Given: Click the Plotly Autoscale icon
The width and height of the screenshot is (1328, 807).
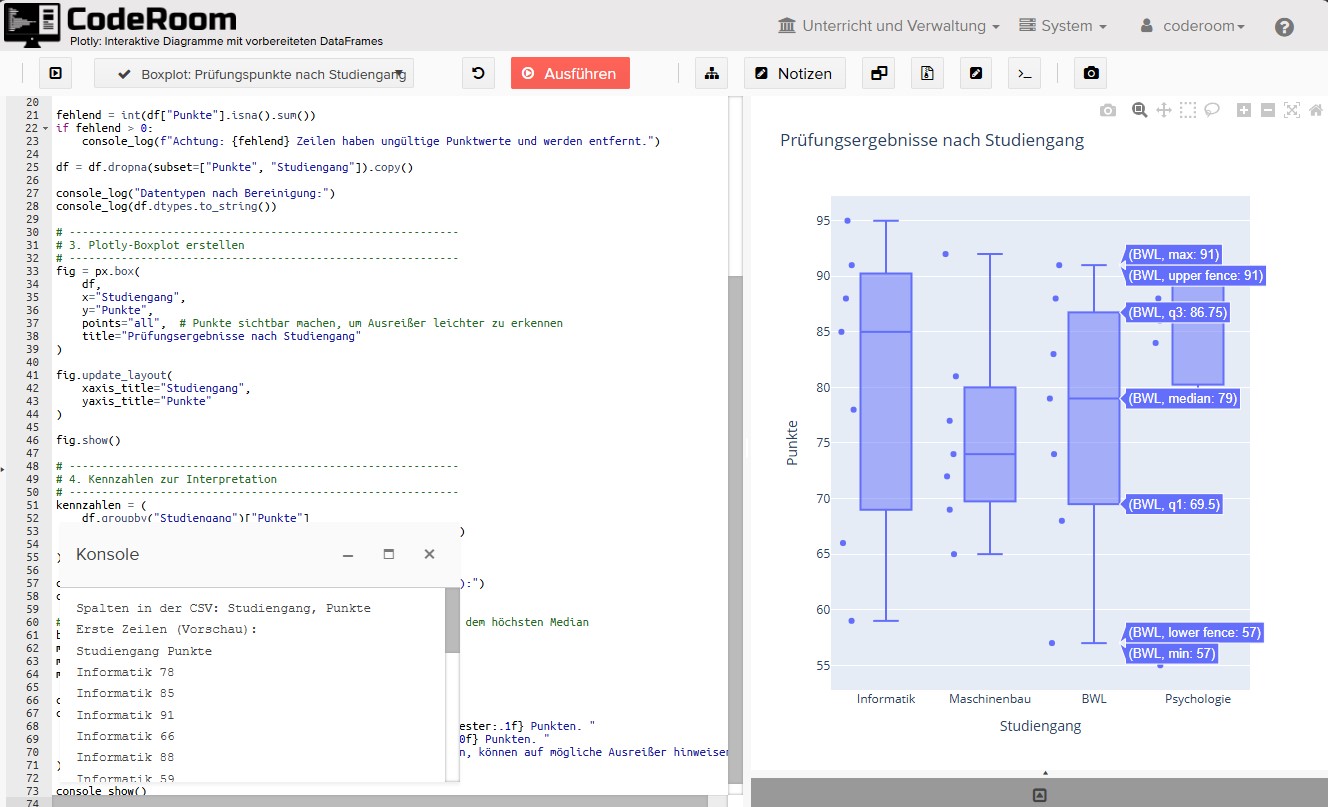Looking at the screenshot, I should [x=1292, y=110].
